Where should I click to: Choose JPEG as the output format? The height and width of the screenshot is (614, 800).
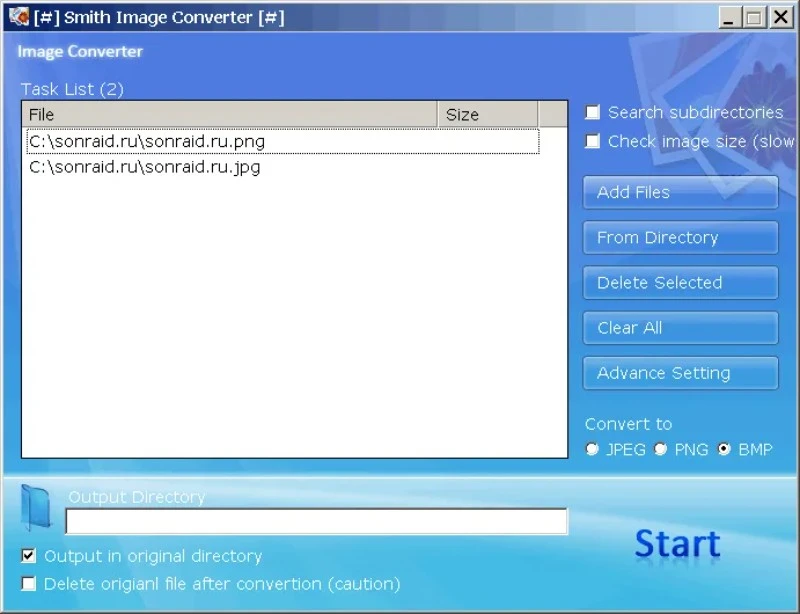pos(592,449)
